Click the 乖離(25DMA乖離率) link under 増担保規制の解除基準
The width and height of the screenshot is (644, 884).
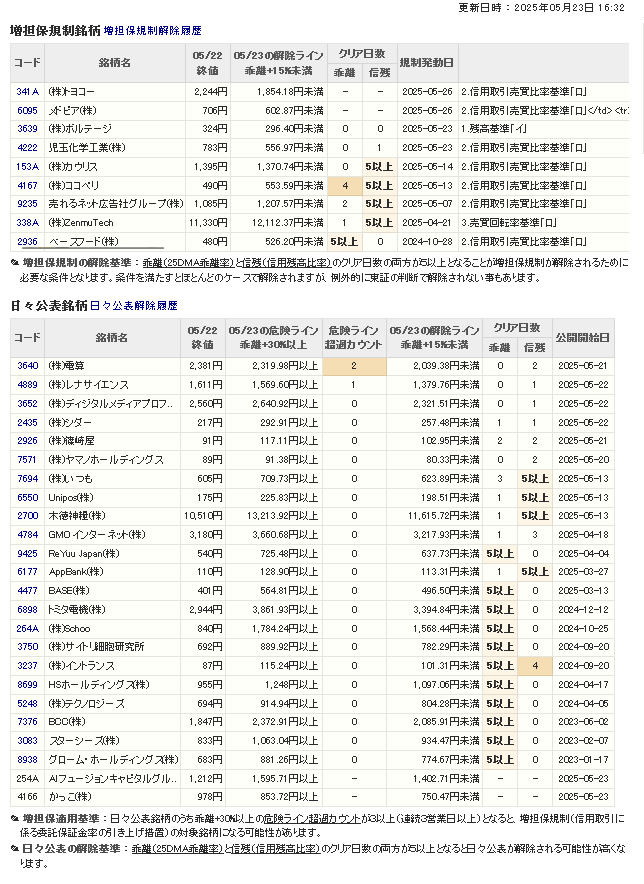188,263
